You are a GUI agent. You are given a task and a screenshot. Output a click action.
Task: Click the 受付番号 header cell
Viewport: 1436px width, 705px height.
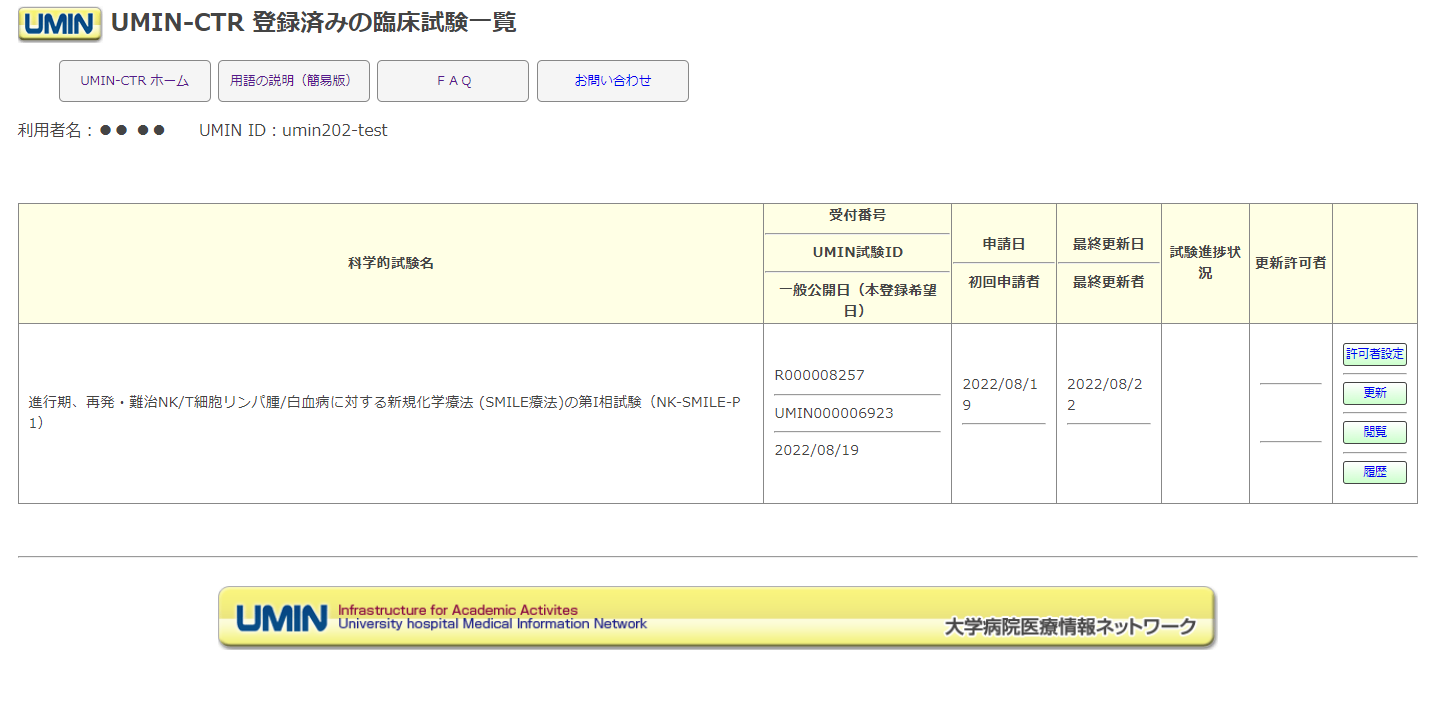tap(857, 216)
